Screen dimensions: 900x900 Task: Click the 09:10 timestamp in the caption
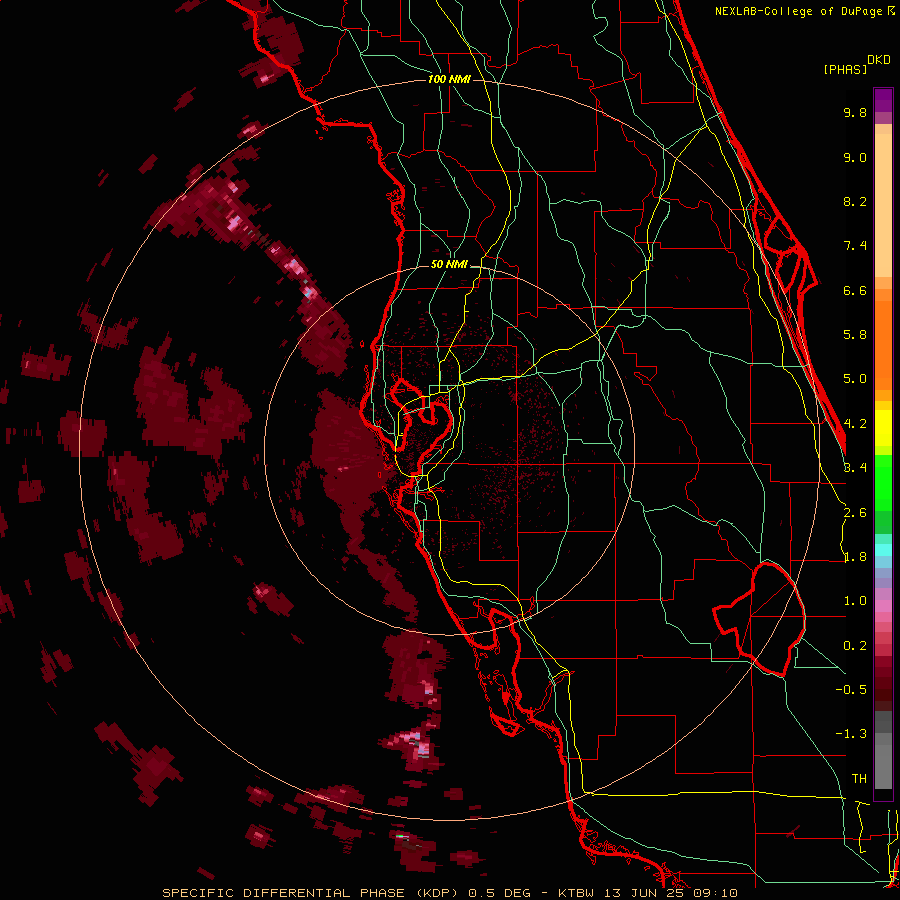coord(715,893)
